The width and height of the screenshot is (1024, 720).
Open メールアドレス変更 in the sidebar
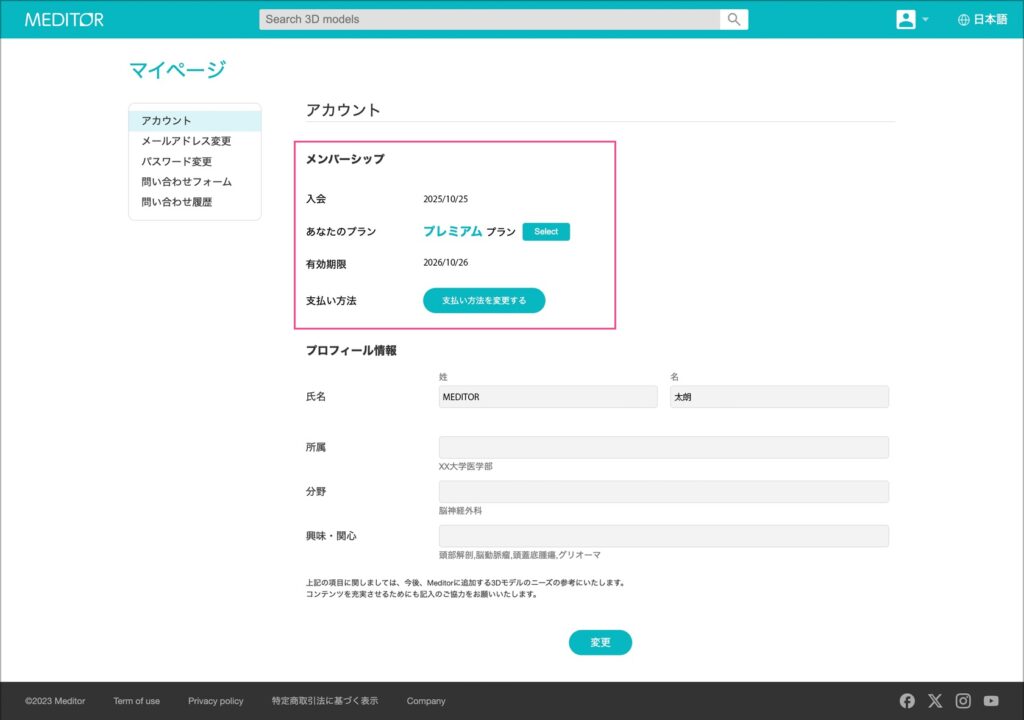(186, 141)
